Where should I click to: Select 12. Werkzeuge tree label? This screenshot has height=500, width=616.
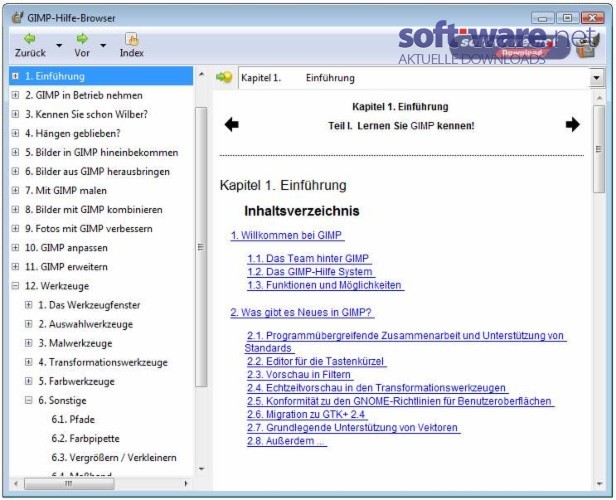[x=57, y=286]
